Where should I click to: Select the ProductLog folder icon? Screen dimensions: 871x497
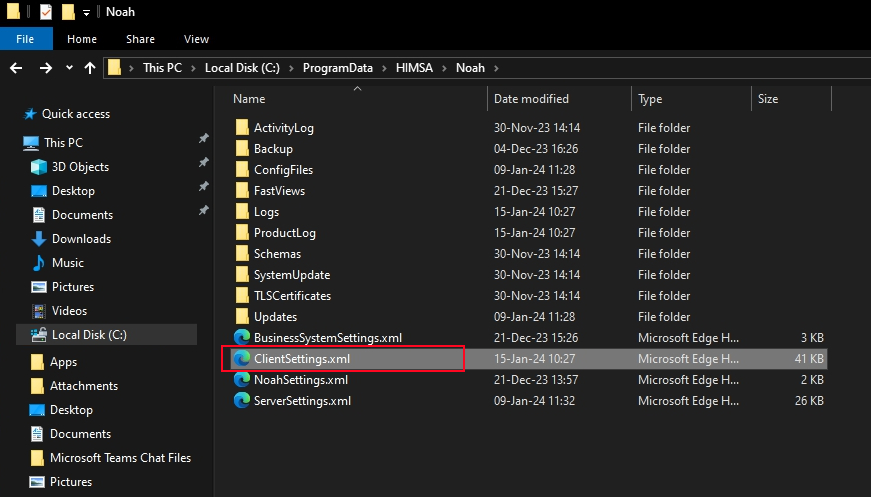click(242, 233)
